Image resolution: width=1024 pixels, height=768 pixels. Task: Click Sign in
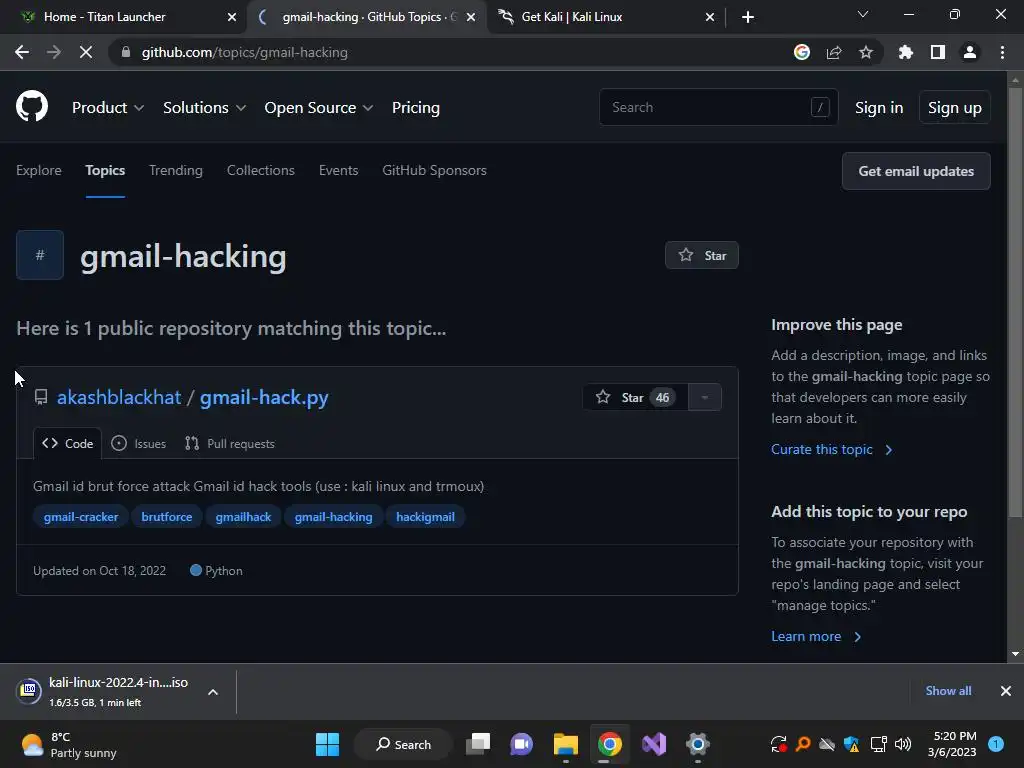tap(879, 108)
